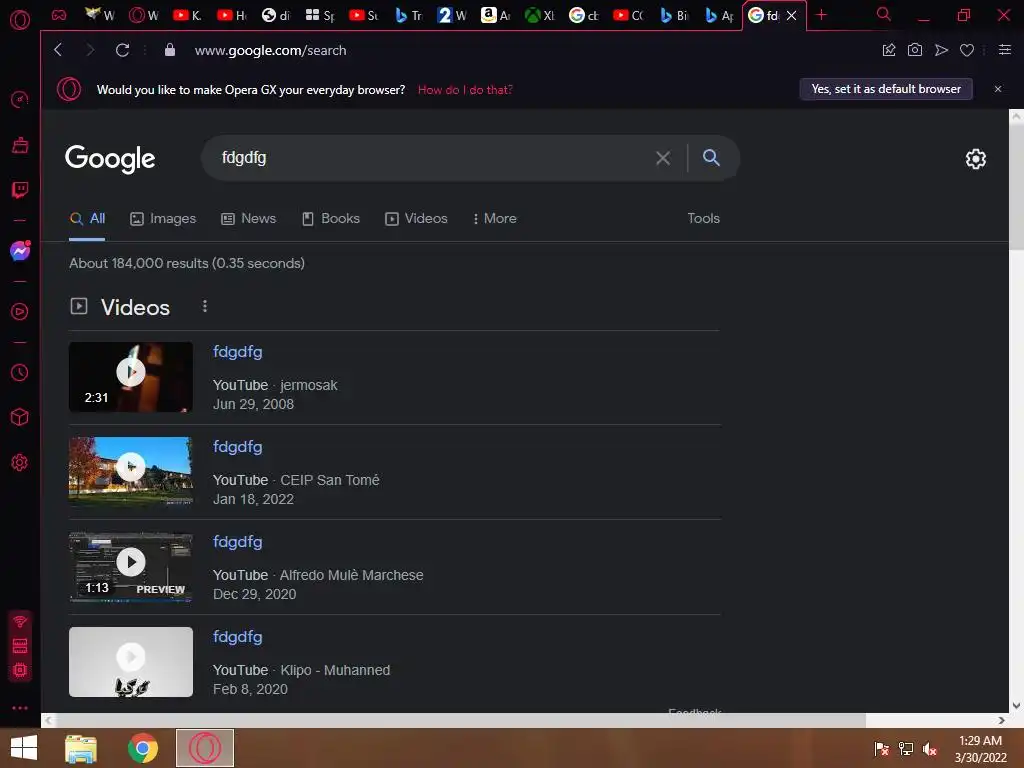Open My Flow send icon
Viewport: 1024px width, 768px height.
coord(941,50)
